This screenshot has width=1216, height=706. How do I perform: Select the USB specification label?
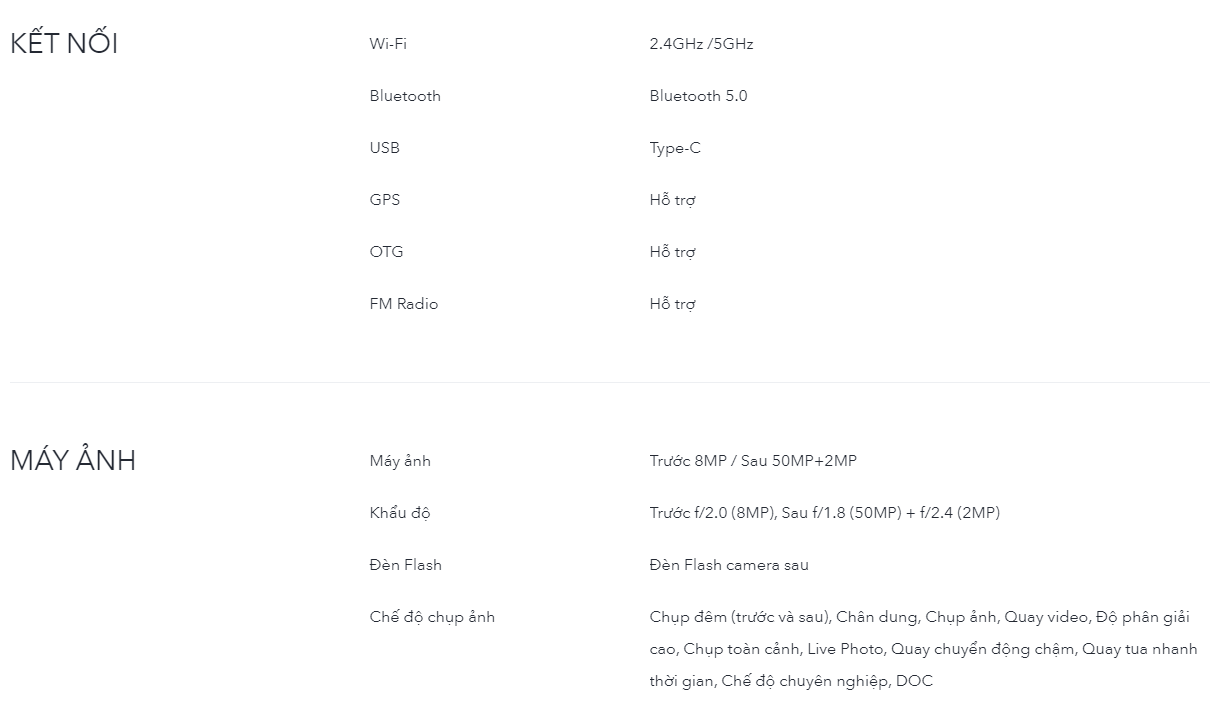384,148
